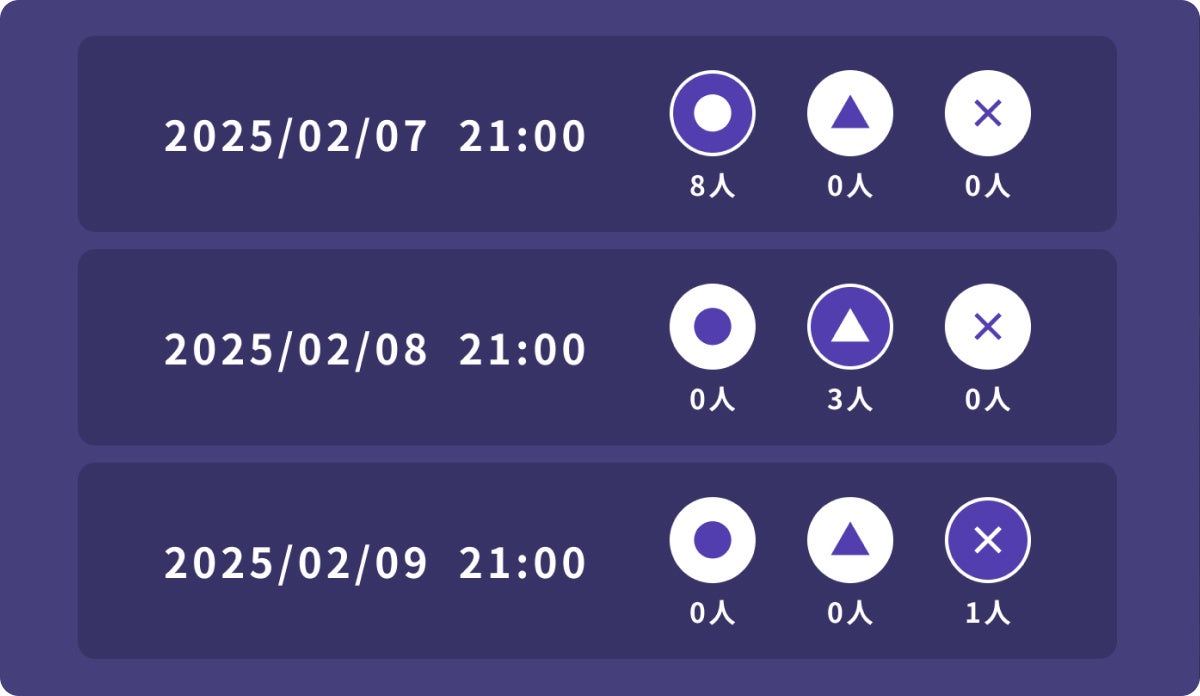Open the 3人 count under 02/08 triangle
Image resolution: width=1200 pixels, height=696 pixels.
point(850,400)
